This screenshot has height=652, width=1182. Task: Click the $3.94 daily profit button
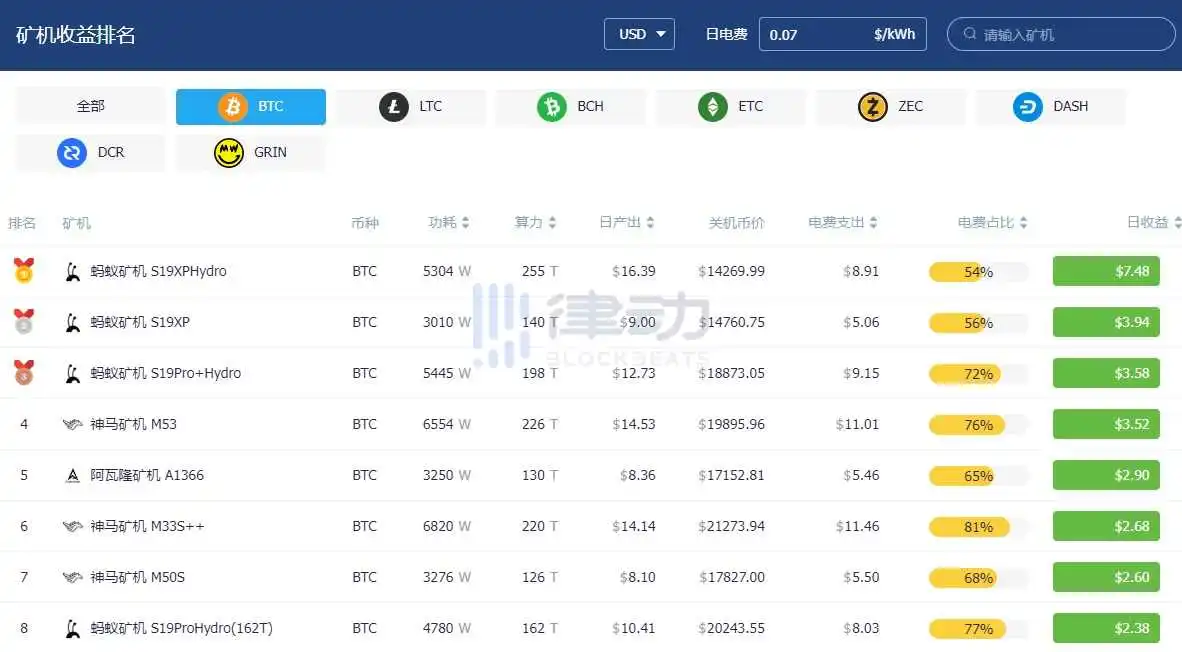coord(1106,323)
